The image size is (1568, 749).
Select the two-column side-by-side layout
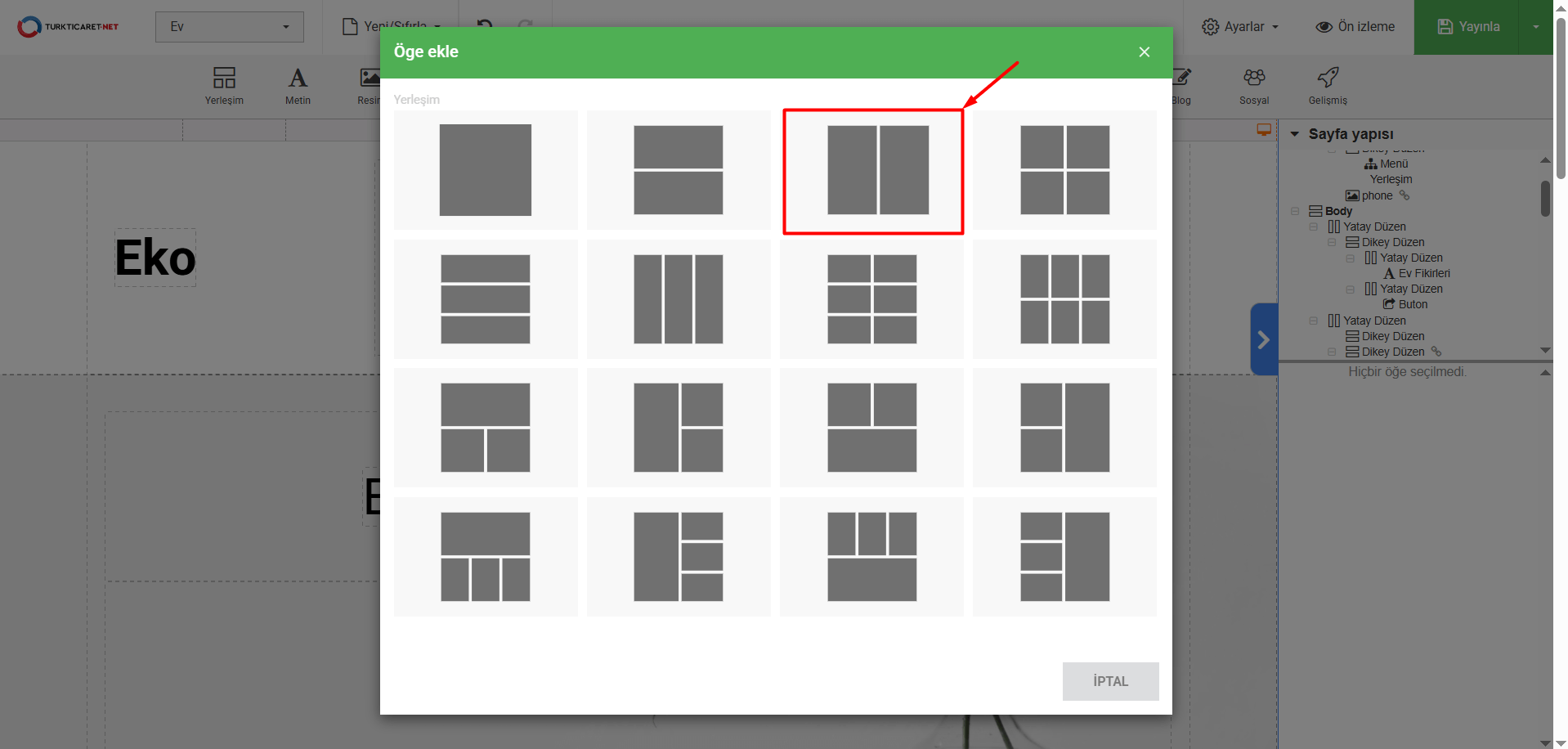point(872,171)
